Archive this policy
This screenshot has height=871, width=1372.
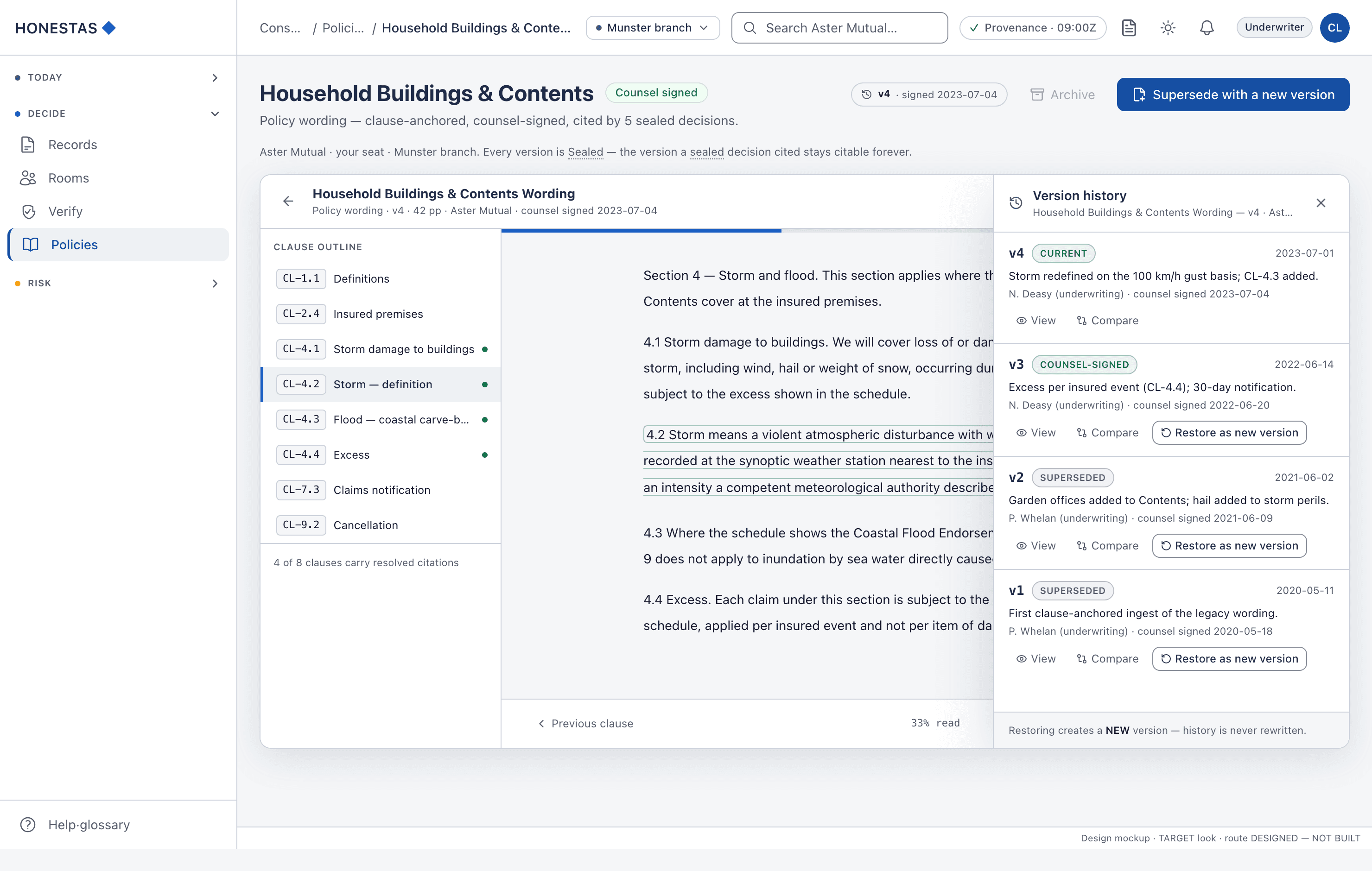click(x=1062, y=95)
